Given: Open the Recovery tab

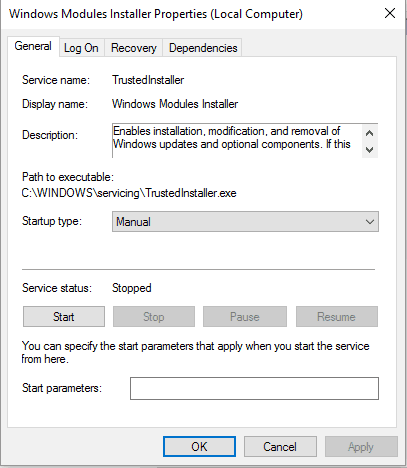Looking at the screenshot, I should coord(134,48).
